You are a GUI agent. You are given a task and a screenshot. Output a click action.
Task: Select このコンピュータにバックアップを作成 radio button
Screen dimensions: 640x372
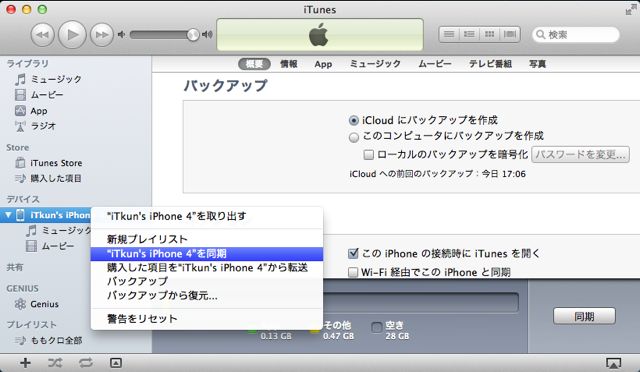(x=353, y=137)
